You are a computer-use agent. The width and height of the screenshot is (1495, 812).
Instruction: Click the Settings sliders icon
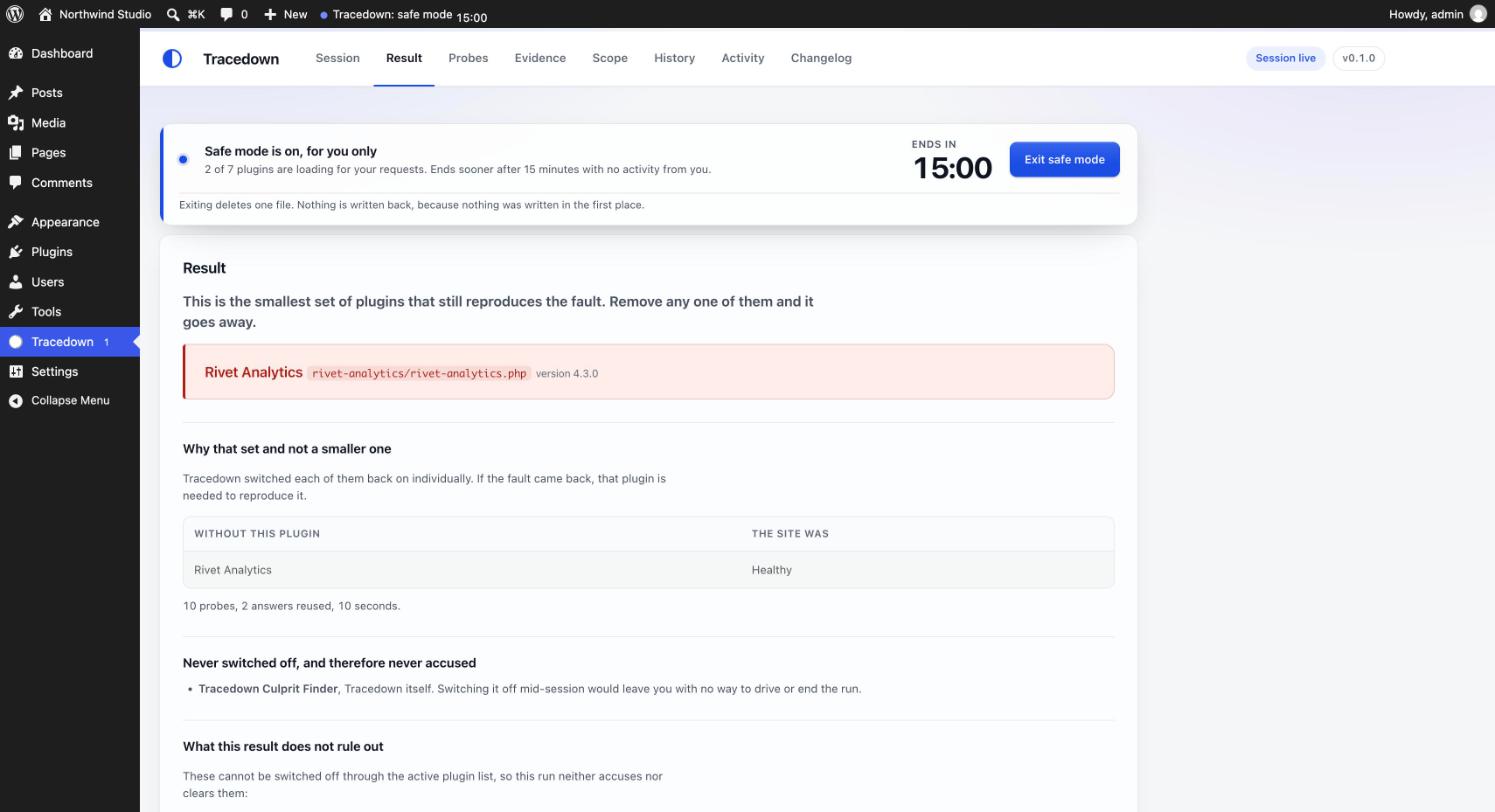click(x=16, y=371)
